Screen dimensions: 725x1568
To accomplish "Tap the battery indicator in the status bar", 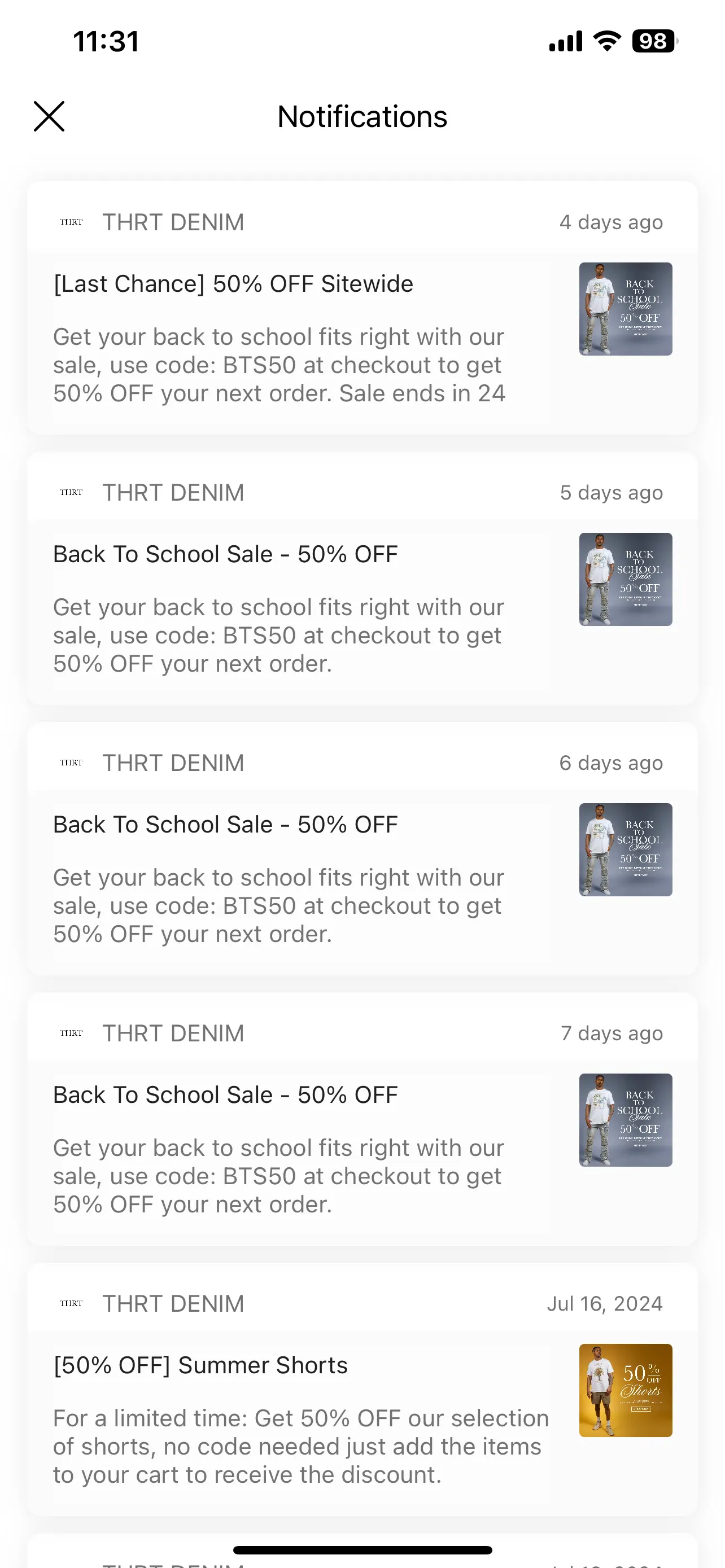I will click(654, 41).
